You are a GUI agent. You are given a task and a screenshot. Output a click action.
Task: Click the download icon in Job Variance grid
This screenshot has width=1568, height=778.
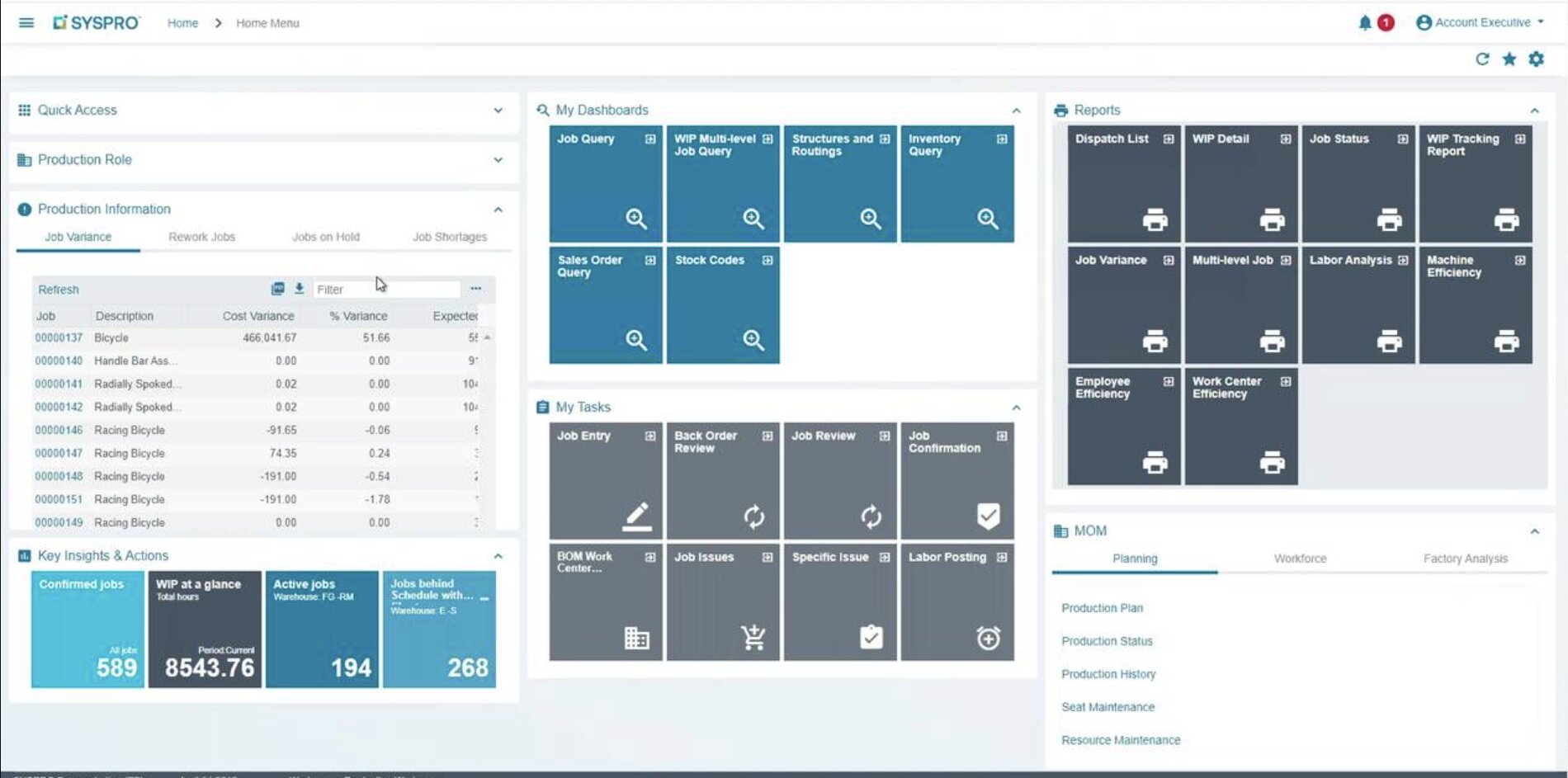299,289
